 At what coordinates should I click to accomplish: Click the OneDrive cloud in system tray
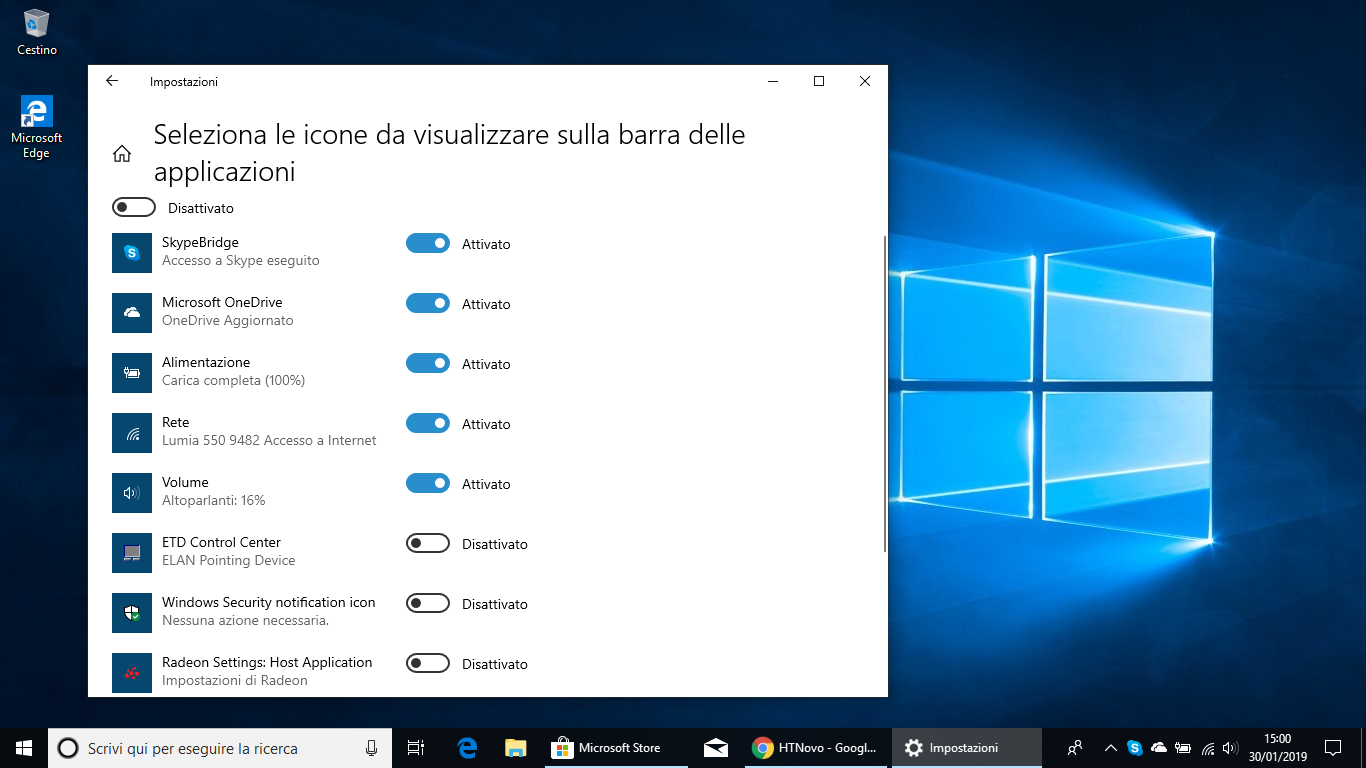click(1159, 748)
